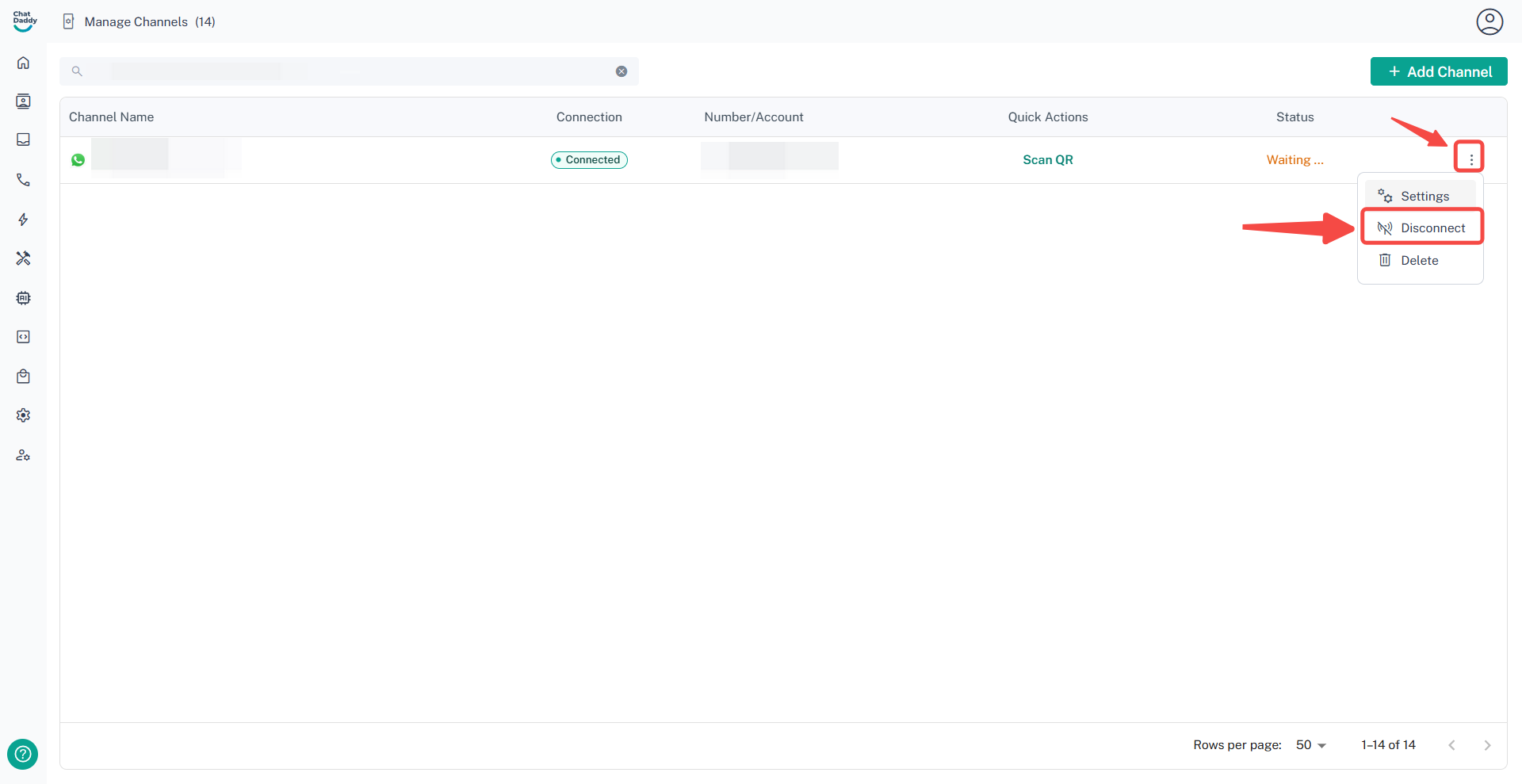Open the user profile avatar
1522x784 pixels.
[x=1489, y=21]
